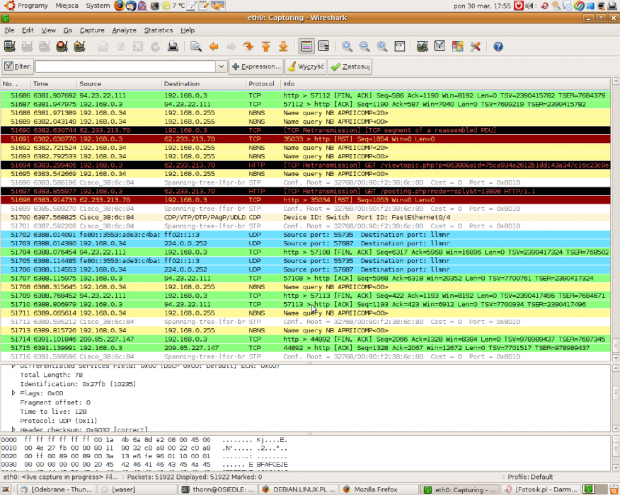This screenshot has height=495, width=620.
Task: Expand the Header checksum tree node
Action: (x=13, y=429)
